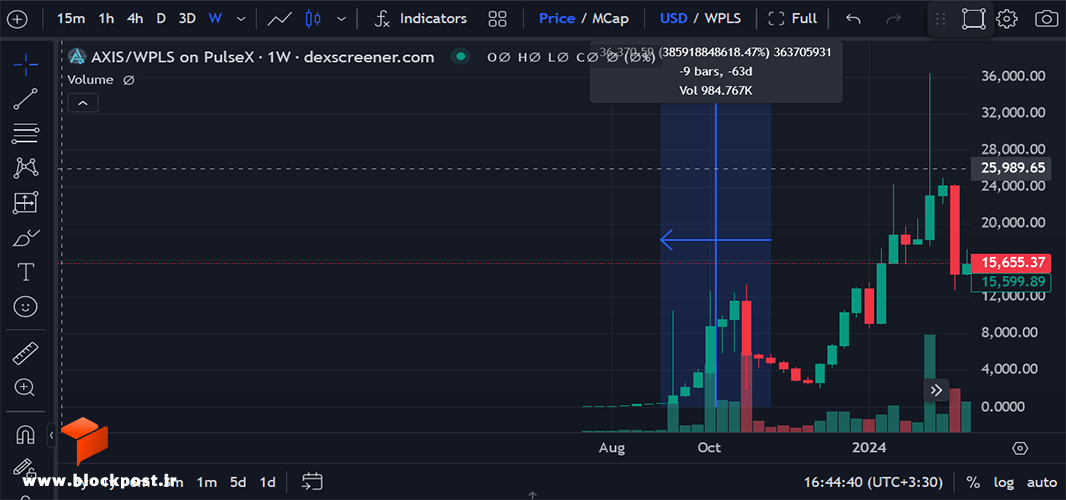
Task: Grab the floating toolbar drag handle
Action: click(x=941, y=19)
